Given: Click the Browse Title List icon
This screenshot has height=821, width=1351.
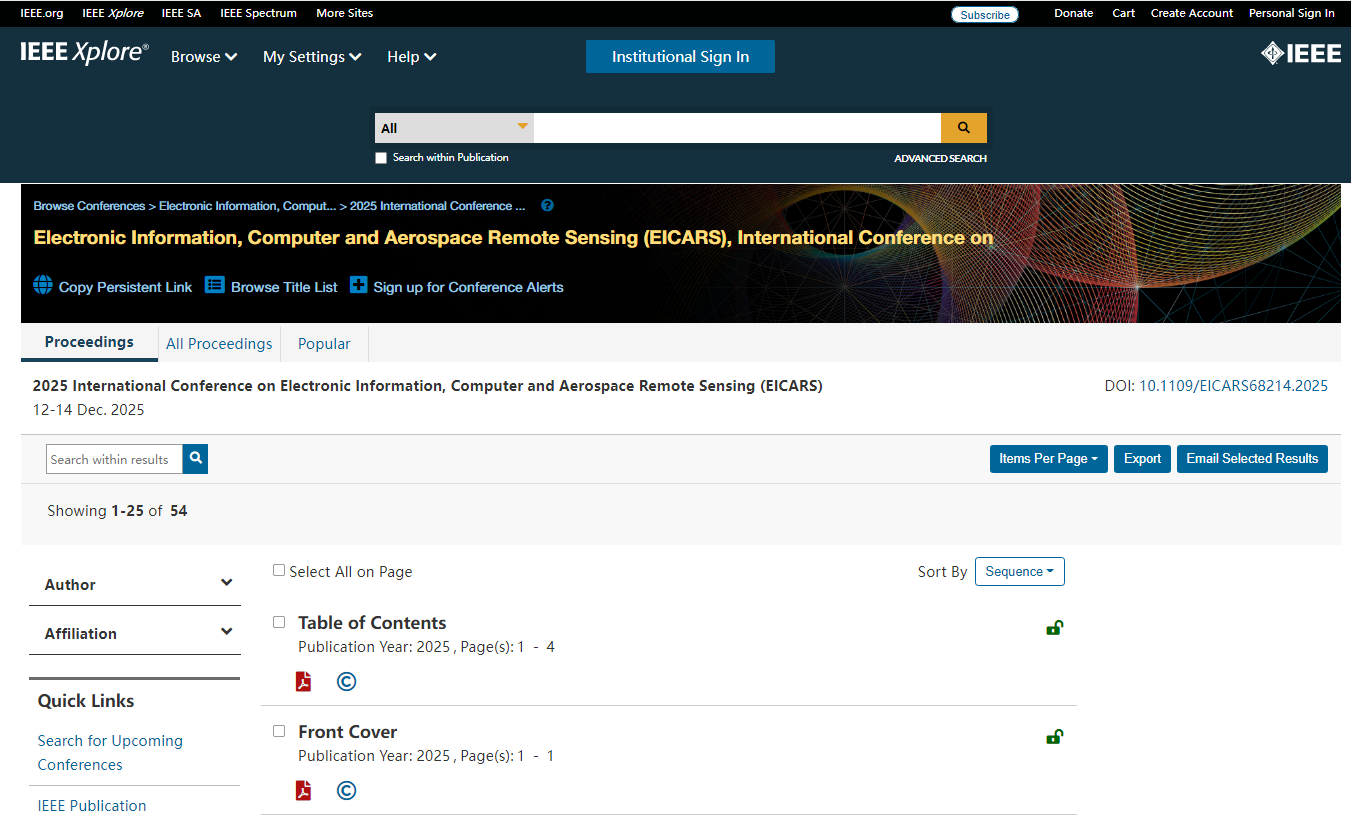Looking at the screenshot, I should [215, 285].
